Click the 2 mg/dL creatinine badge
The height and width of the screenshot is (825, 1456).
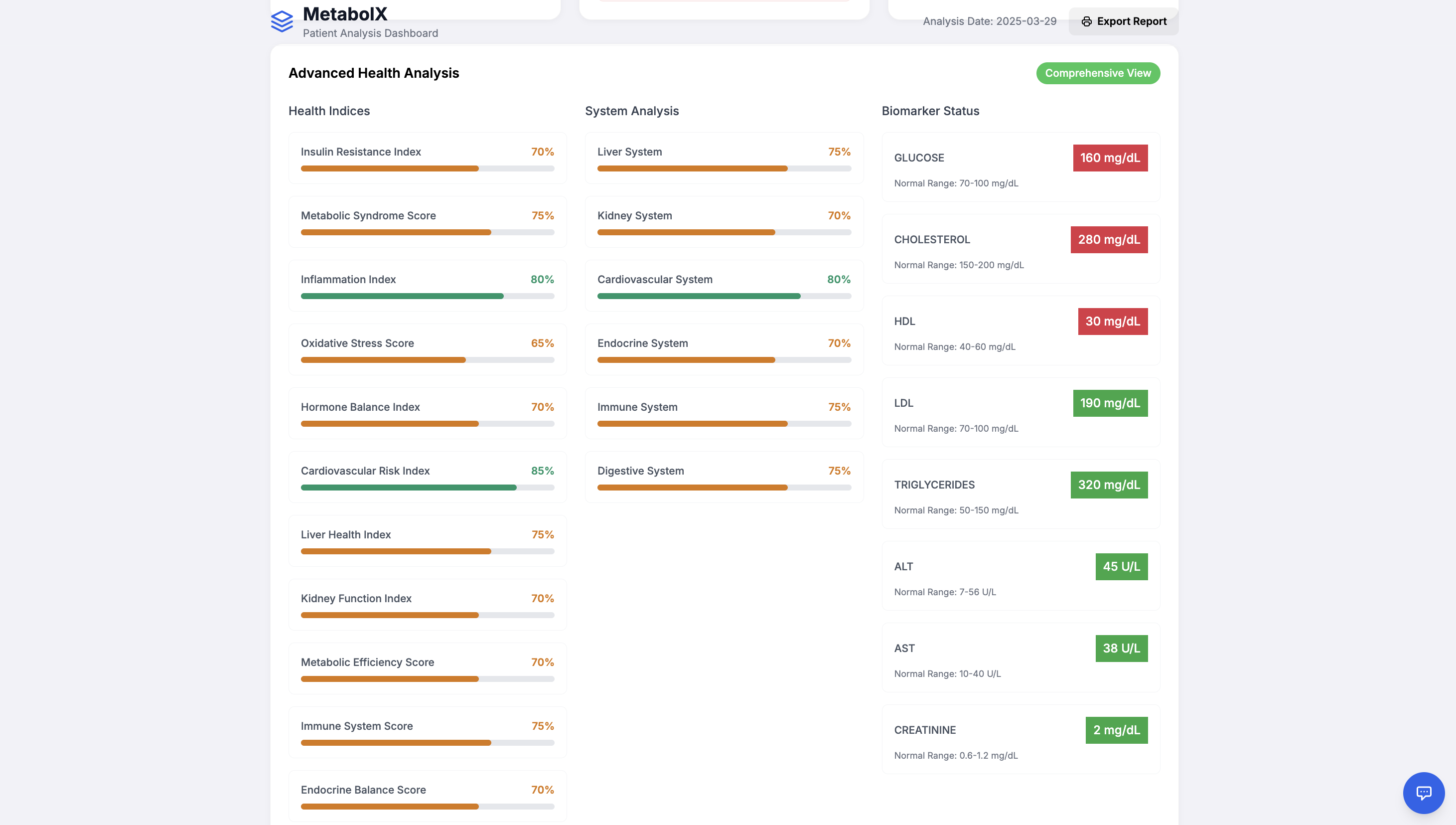(1116, 730)
